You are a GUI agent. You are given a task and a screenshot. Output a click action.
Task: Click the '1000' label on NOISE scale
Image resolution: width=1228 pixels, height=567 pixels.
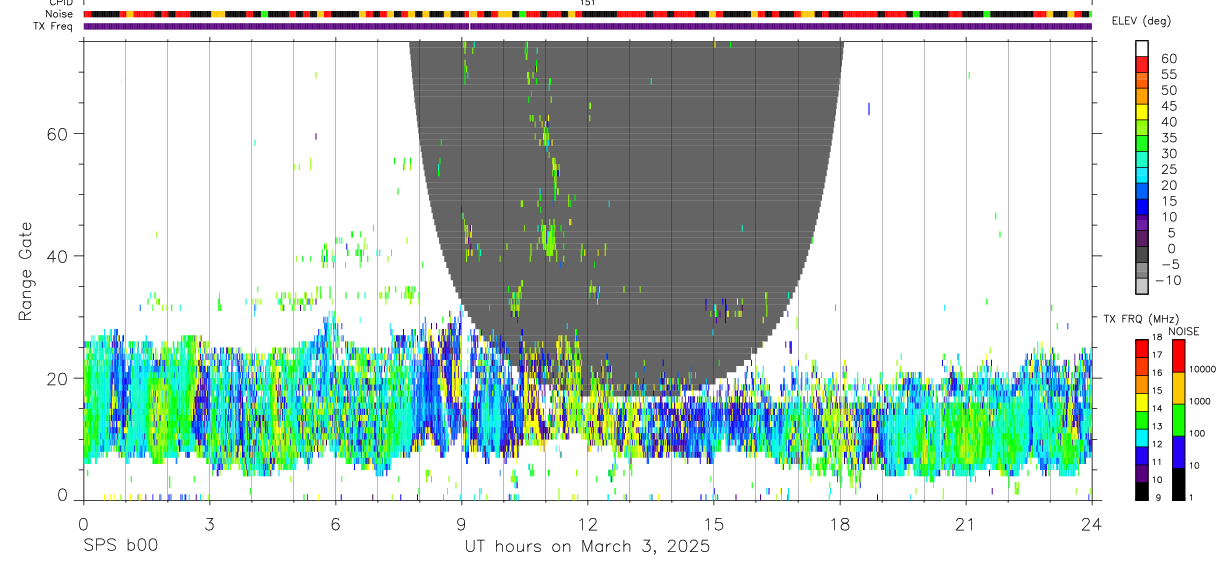click(x=1200, y=402)
